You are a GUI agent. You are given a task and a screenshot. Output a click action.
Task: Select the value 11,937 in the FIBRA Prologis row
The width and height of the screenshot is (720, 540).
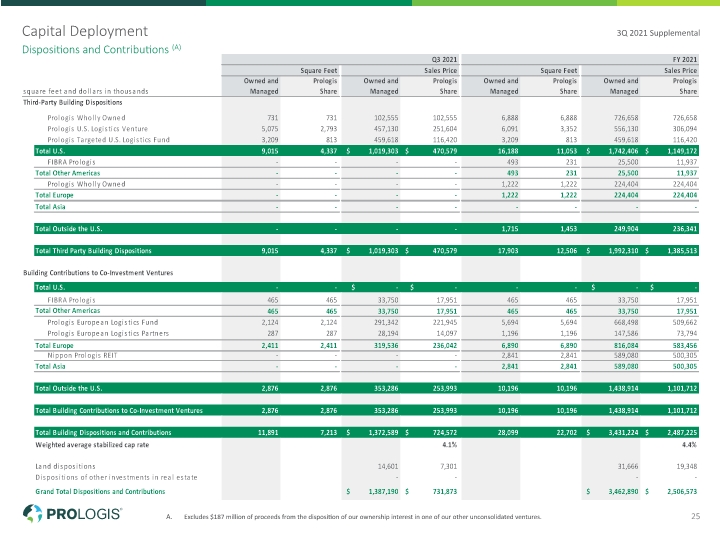[686, 162]
